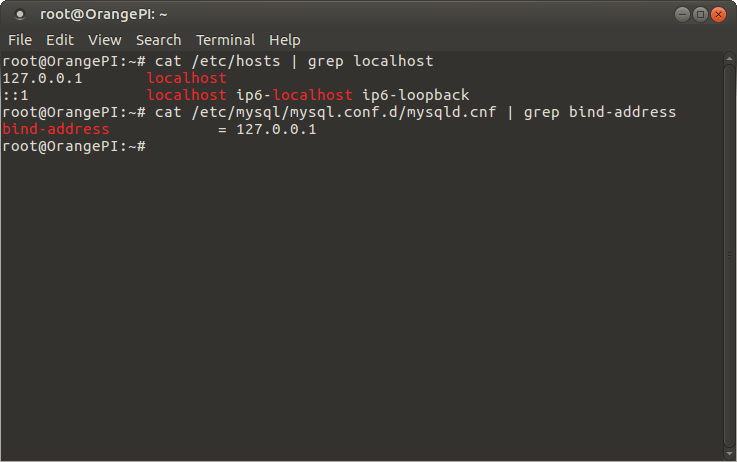The height and width of the screenshot is (462, 737).
Task: Open the File menu
Action: tap(20, 40)
